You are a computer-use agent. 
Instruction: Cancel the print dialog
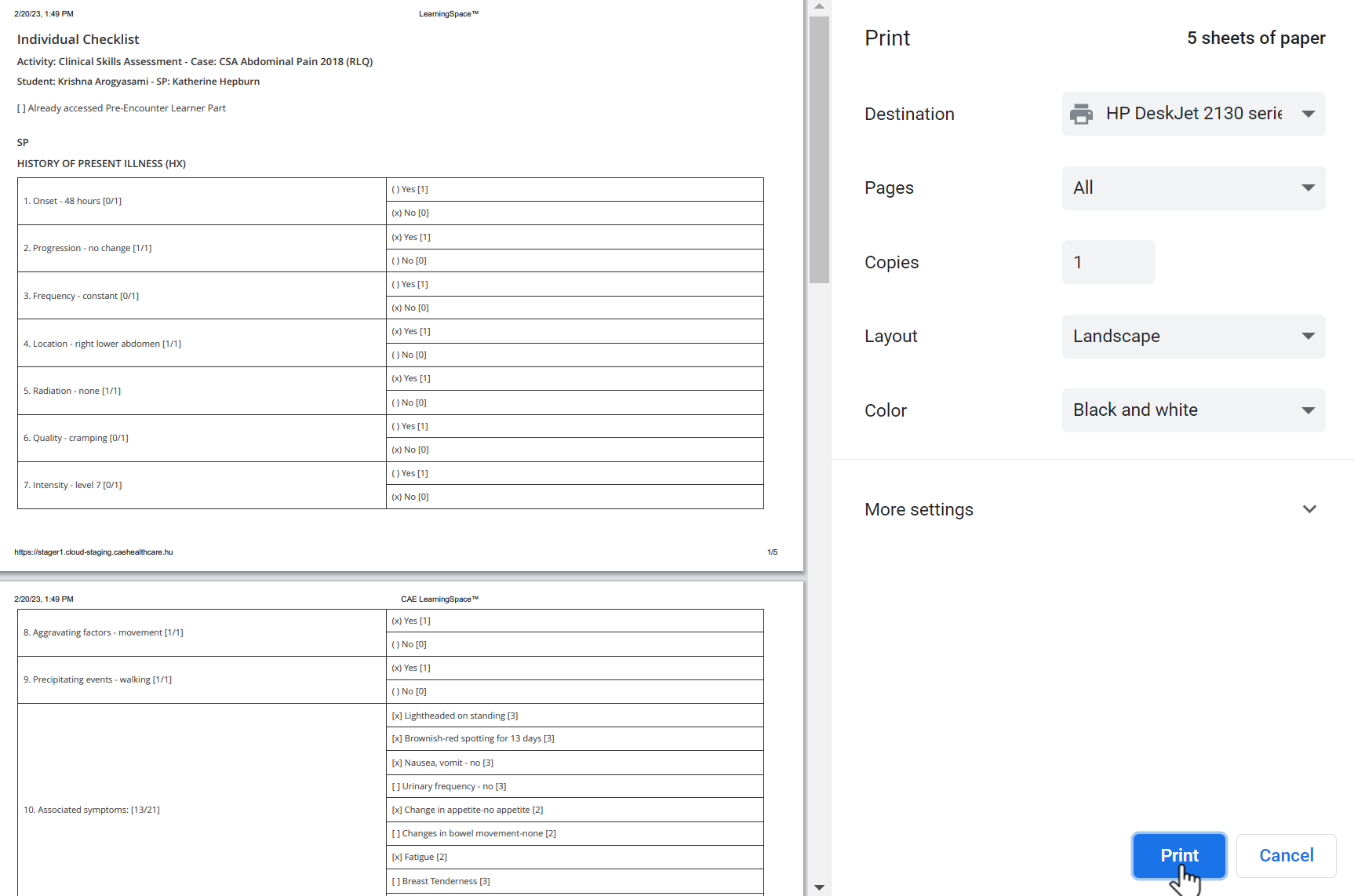(x=1286, y=855)
